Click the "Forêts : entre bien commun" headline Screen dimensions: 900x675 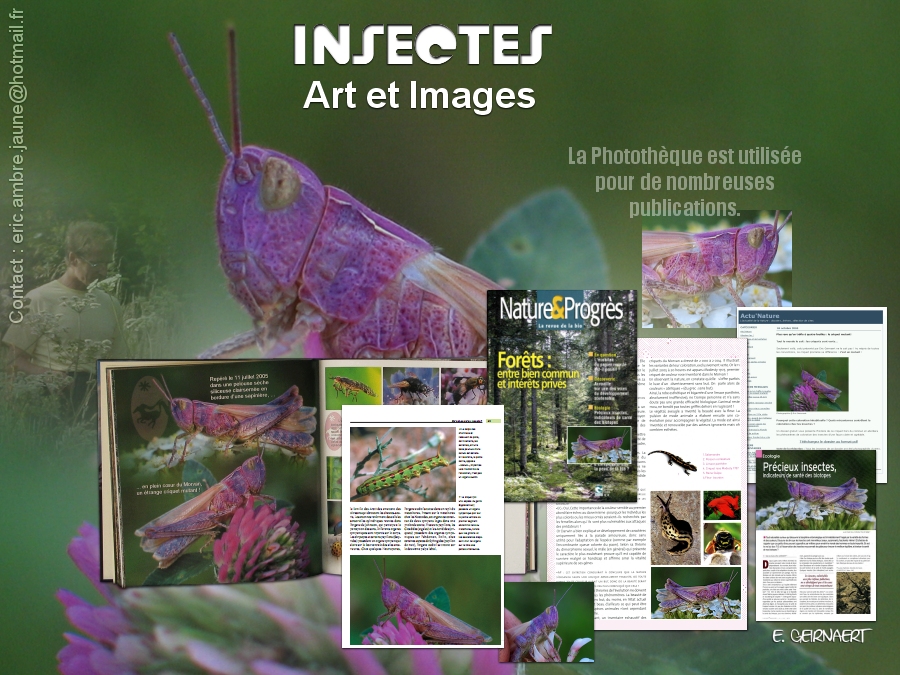tap(538, 370)
